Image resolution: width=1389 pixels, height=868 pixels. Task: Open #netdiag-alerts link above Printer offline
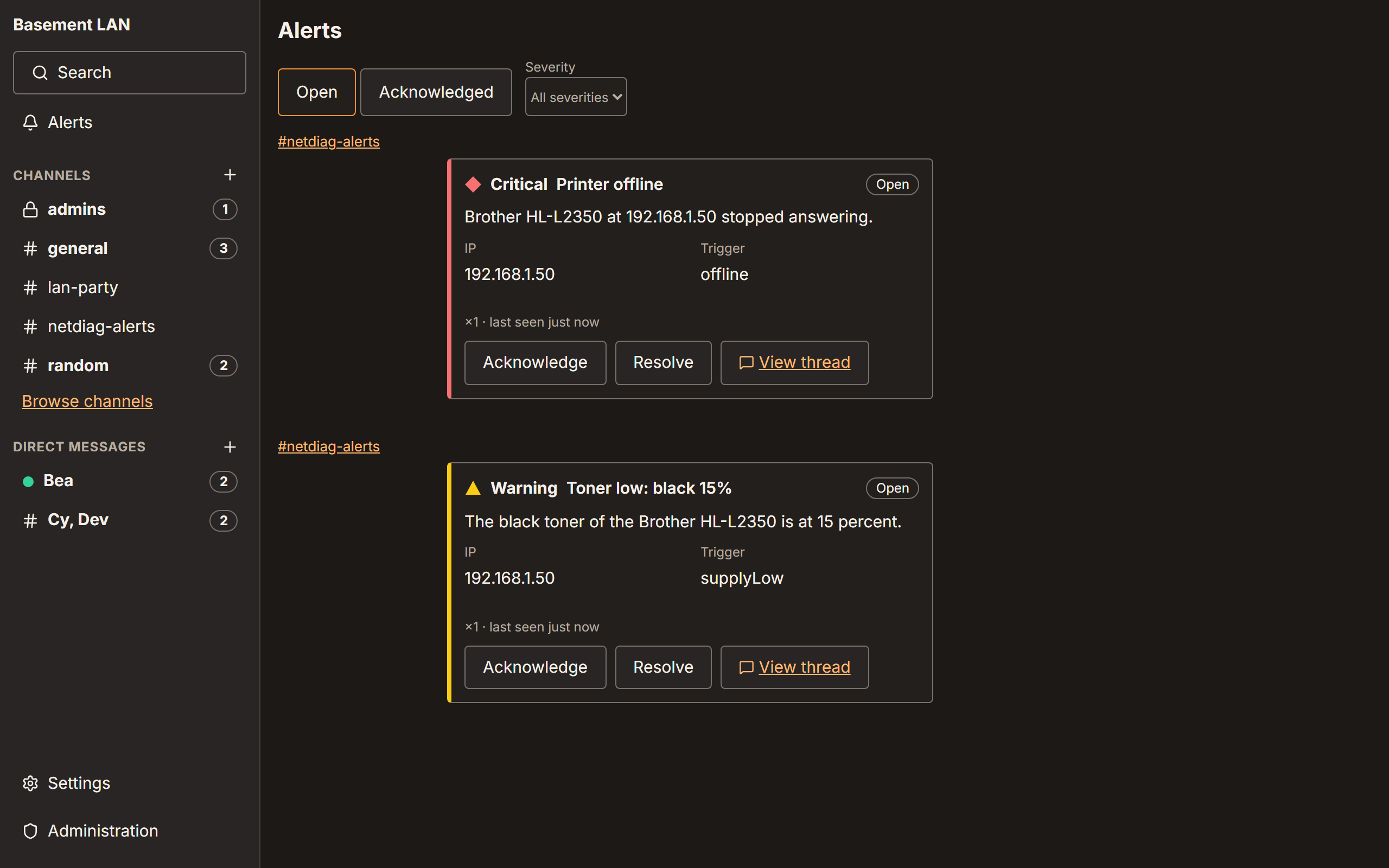coord(328,141)
